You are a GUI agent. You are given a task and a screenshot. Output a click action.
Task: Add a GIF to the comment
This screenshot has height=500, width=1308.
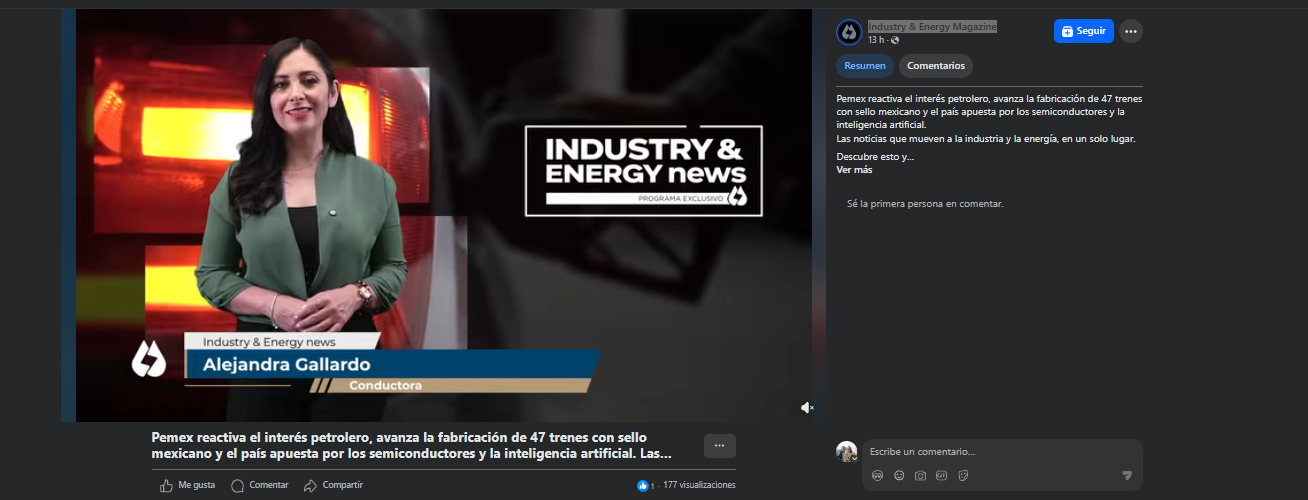[x=941, y=476]
